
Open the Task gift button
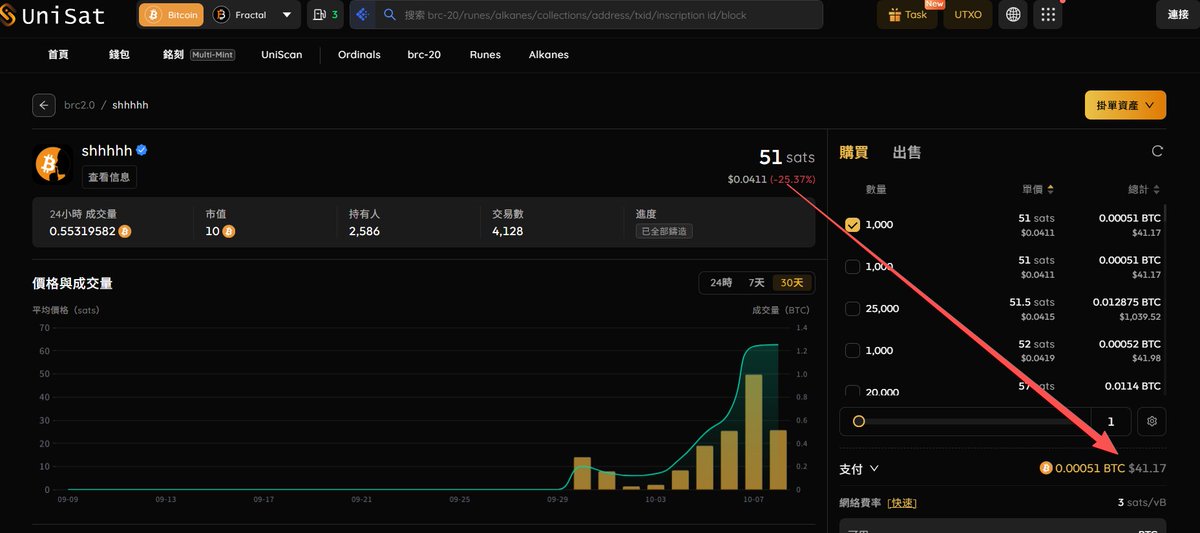[907, 15]
